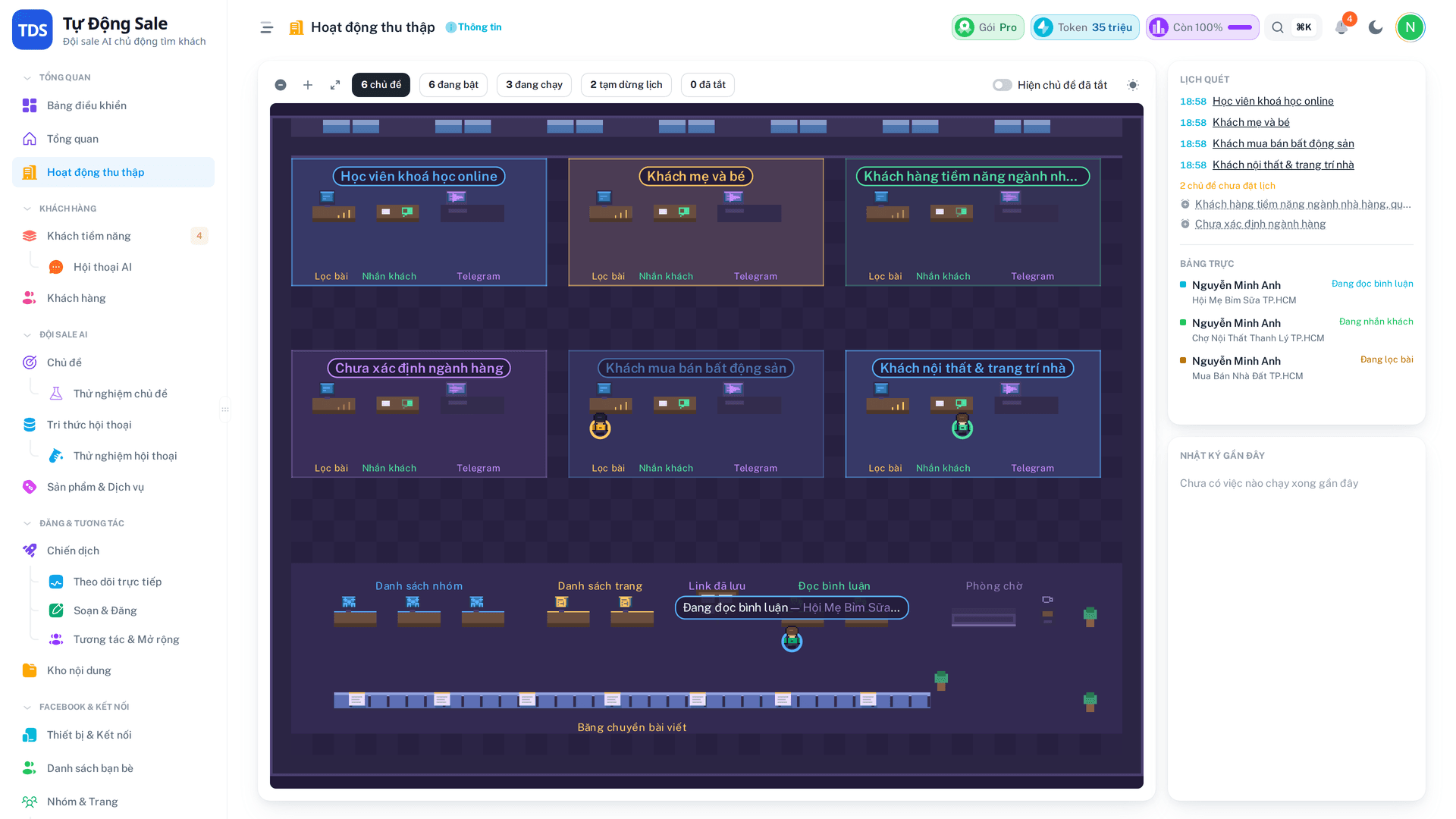Open Tri thức hội thoại

coord(113,425)
